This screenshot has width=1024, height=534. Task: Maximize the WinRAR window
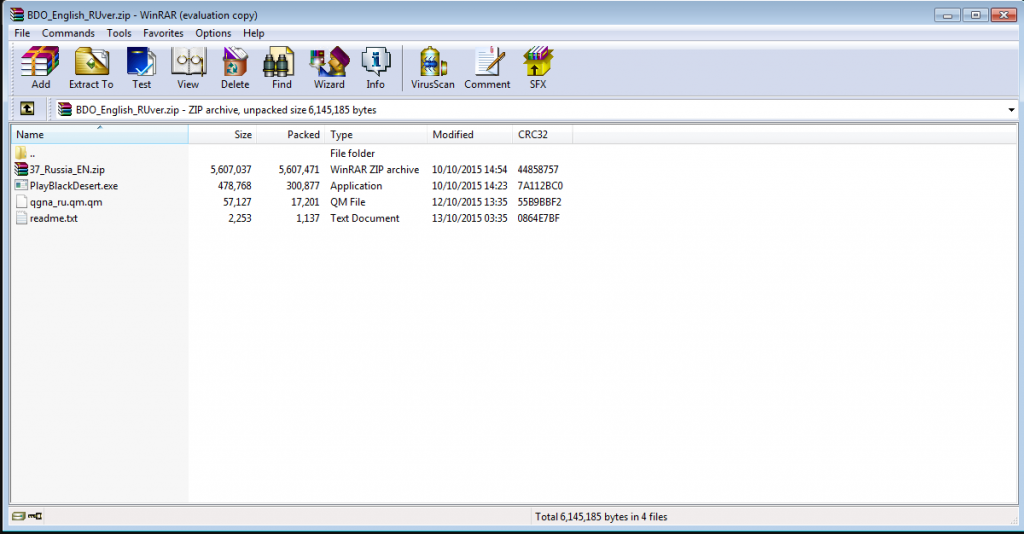click(x=976, y=14)
